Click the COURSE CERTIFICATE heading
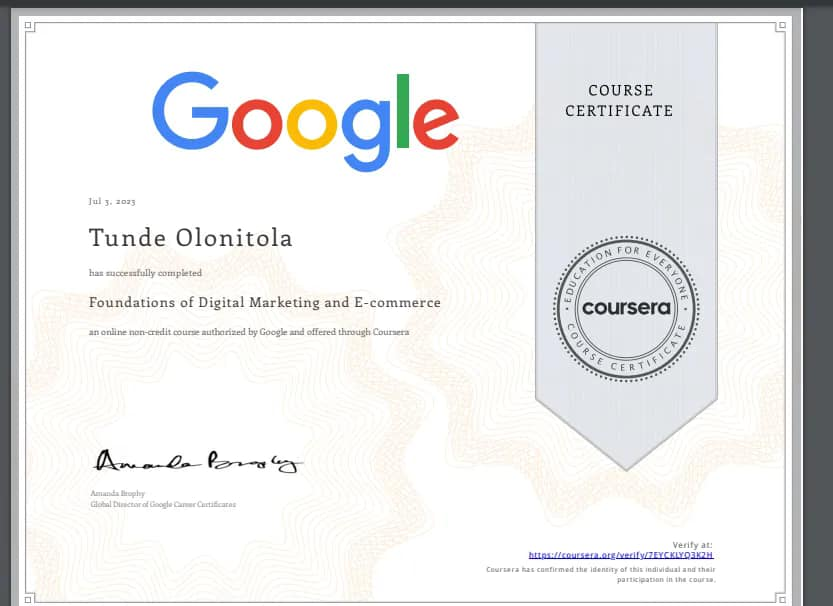The image size is (833, 606). point(619,100)
